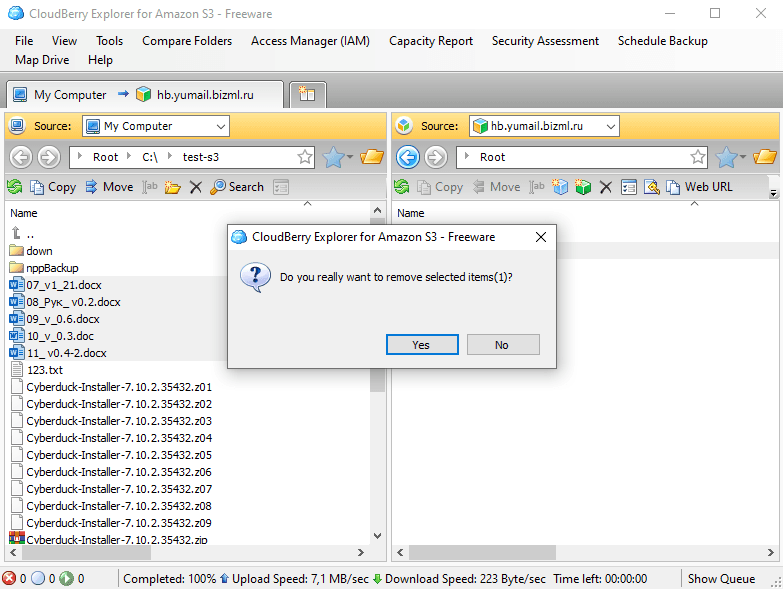Click No in the dialog
The height and width of the screenshot is (589, 783).
(503, 345)
